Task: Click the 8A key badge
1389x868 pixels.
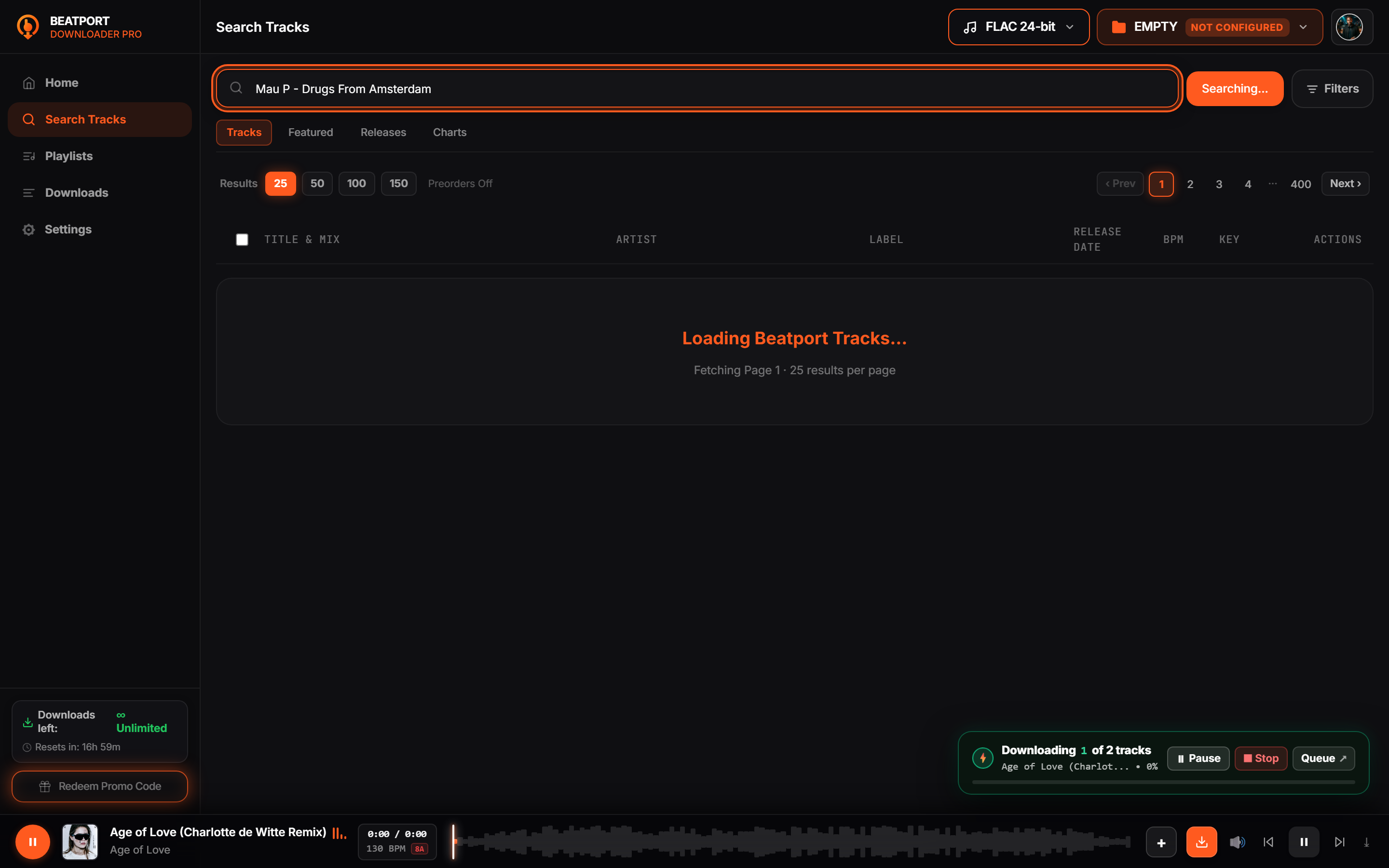Action: tap(420, 849)
